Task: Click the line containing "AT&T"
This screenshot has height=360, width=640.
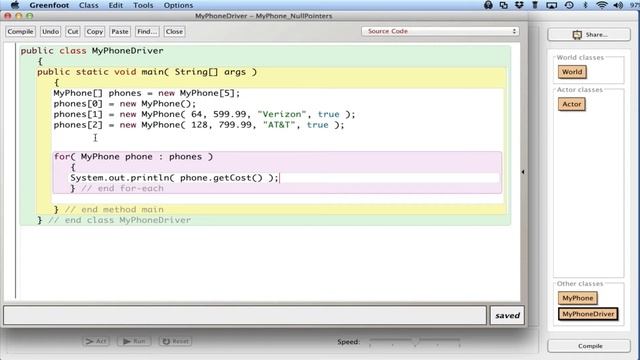Action: (199, 125)
